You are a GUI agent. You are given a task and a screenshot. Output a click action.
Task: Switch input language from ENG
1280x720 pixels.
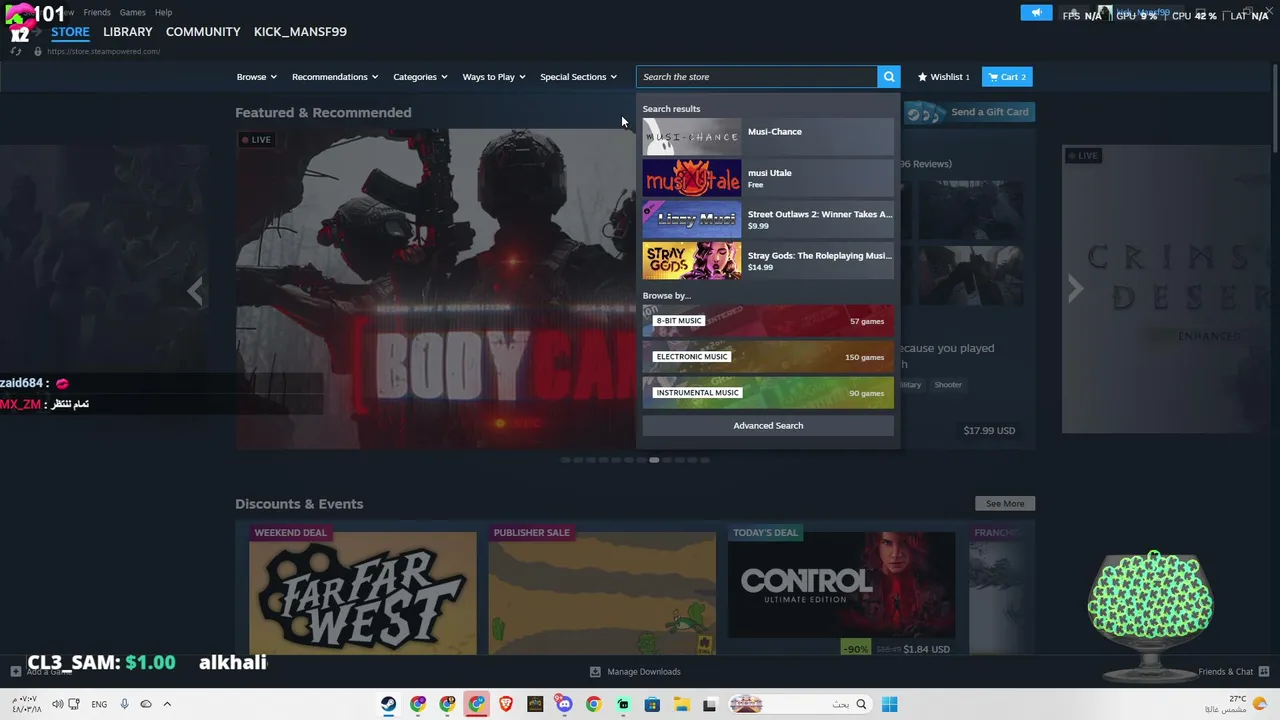[99, 704]
